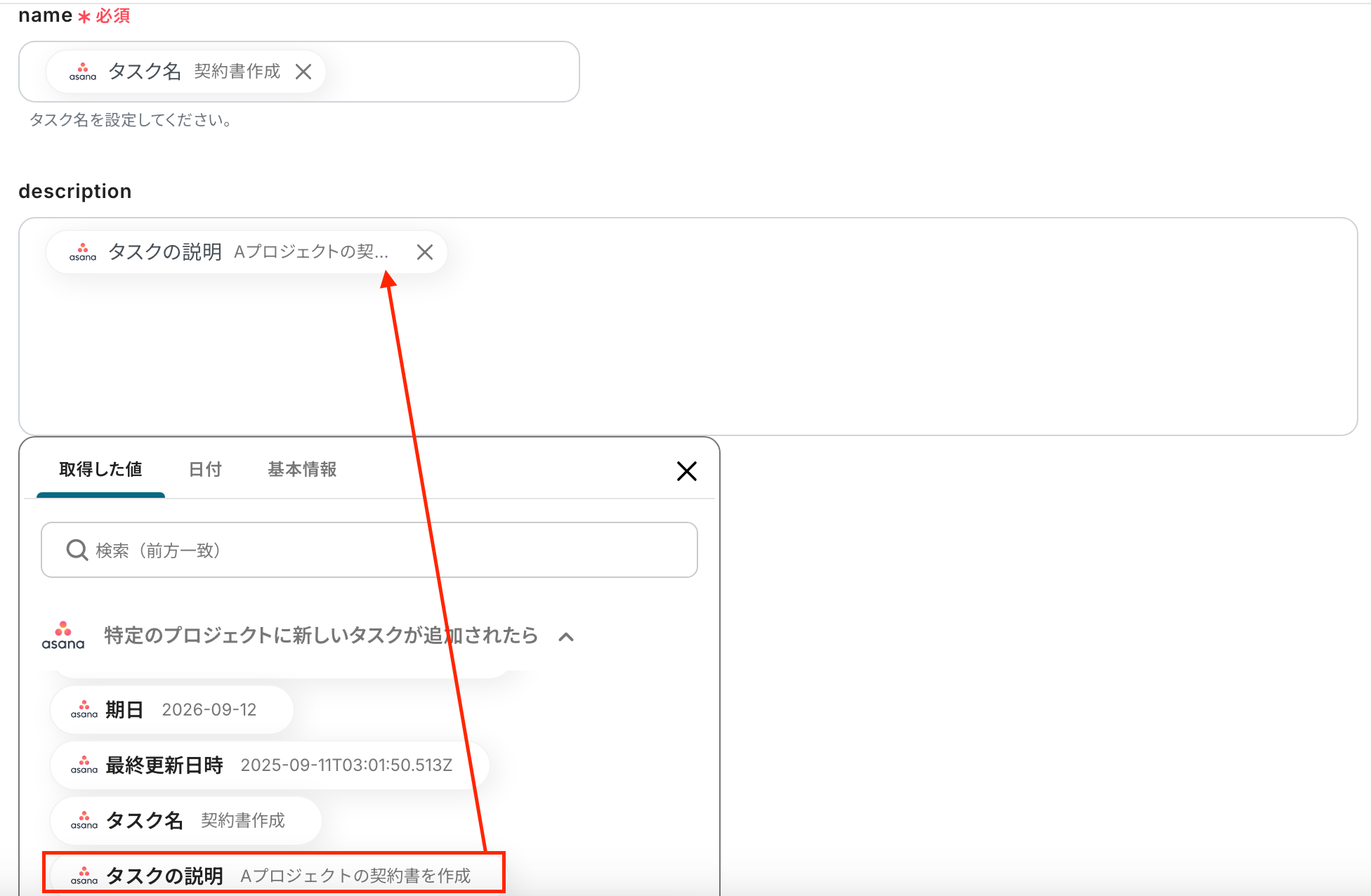Insert the 最終更新日時 value
This screenshot has height=896, width=1371.
[x=270, y=765]
